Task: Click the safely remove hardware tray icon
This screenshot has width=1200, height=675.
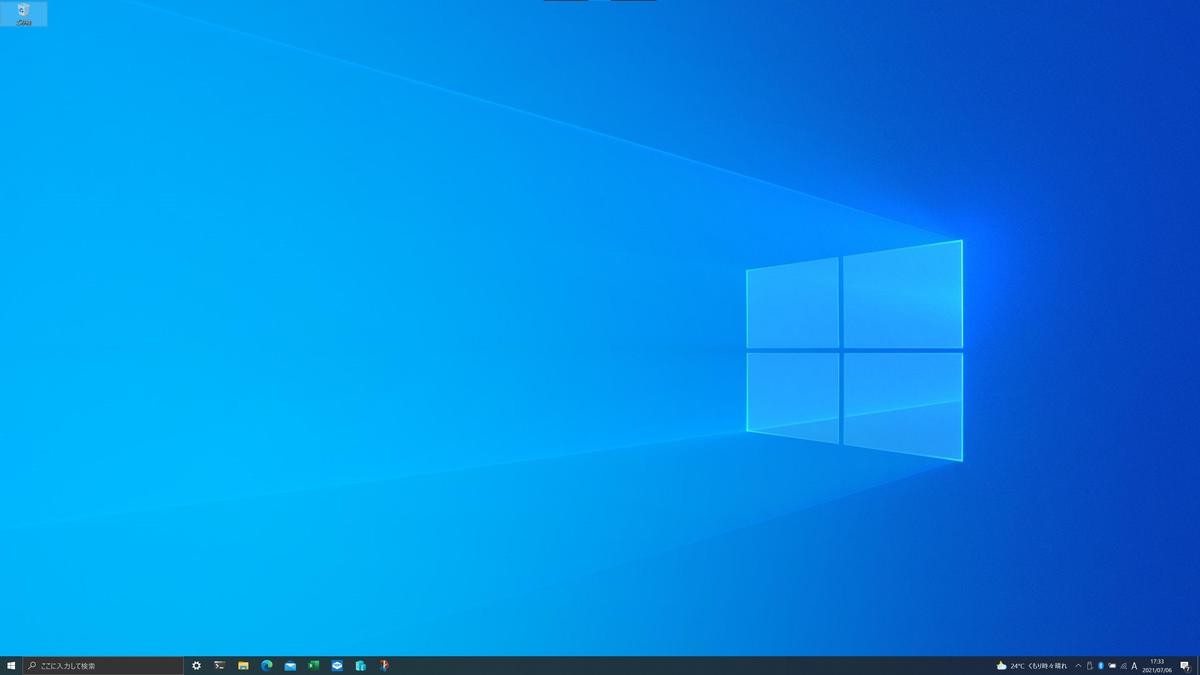Action: tap(1089, 665)
